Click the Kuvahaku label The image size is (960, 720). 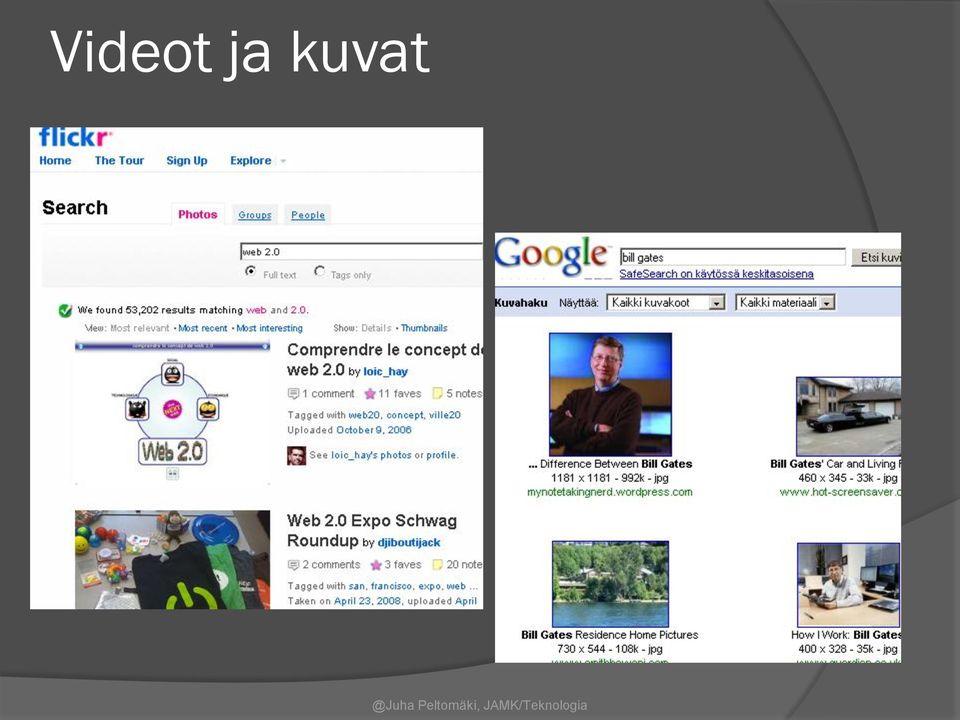521,302
